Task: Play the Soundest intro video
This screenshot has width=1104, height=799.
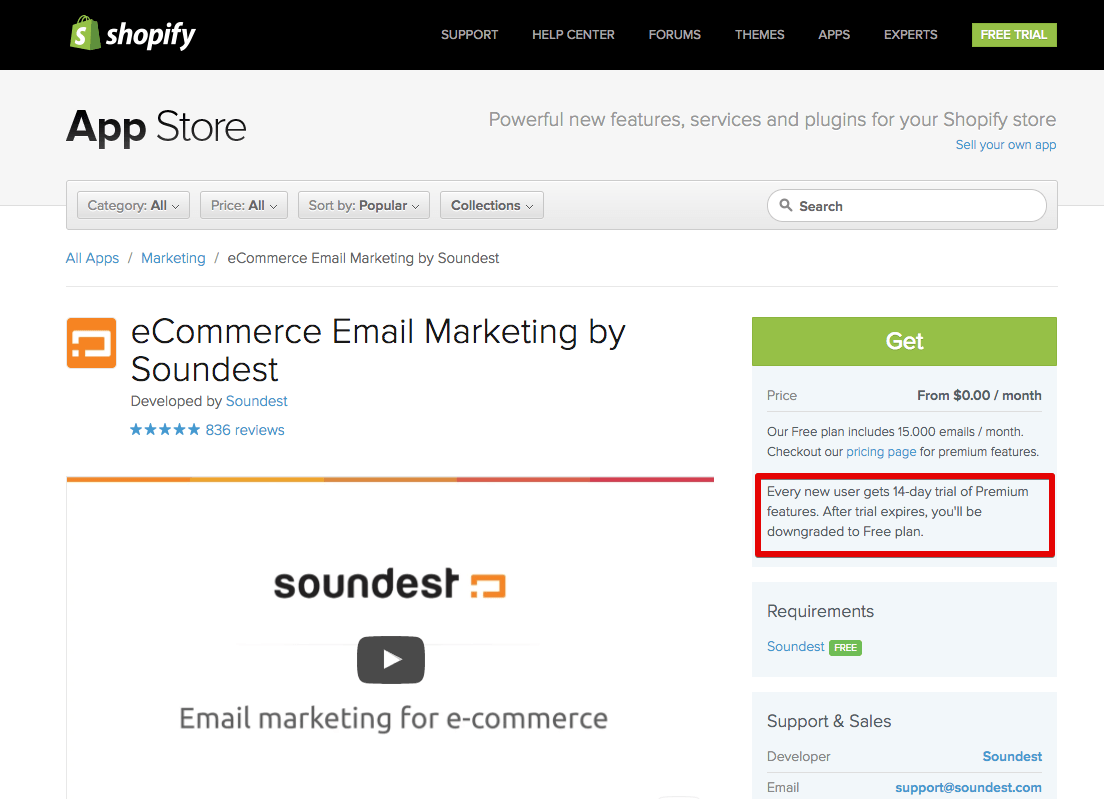Action: (x=390, y=660)
